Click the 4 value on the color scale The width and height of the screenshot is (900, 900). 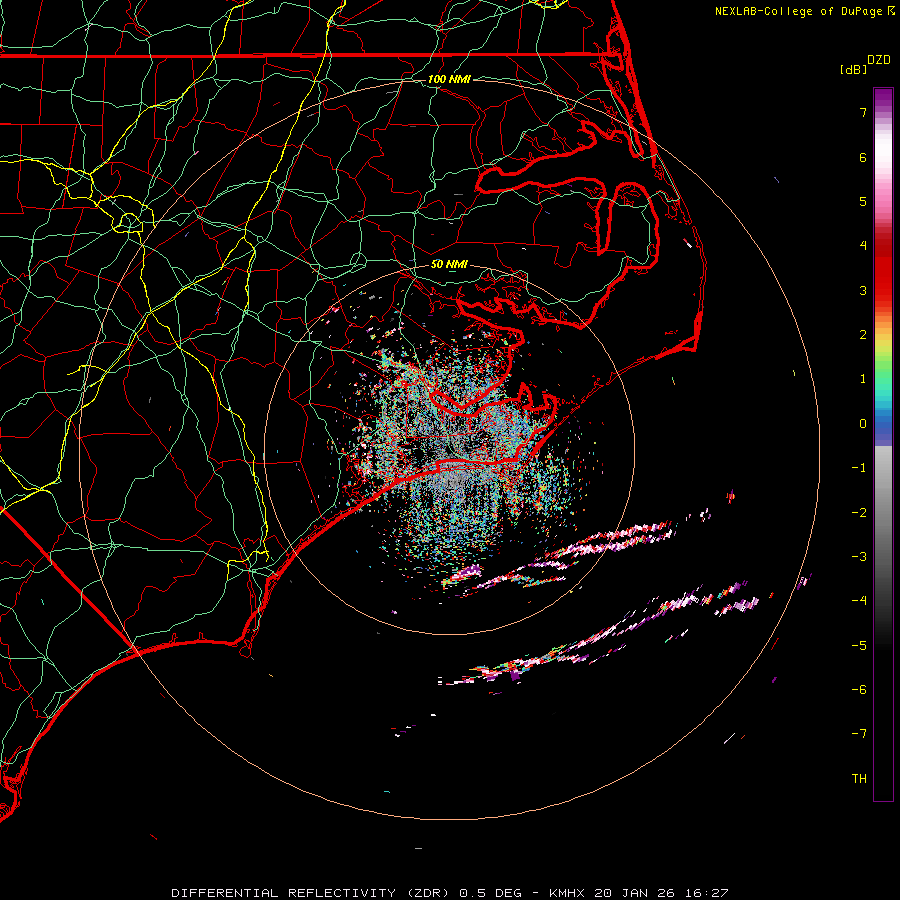[x=863, y=246]
